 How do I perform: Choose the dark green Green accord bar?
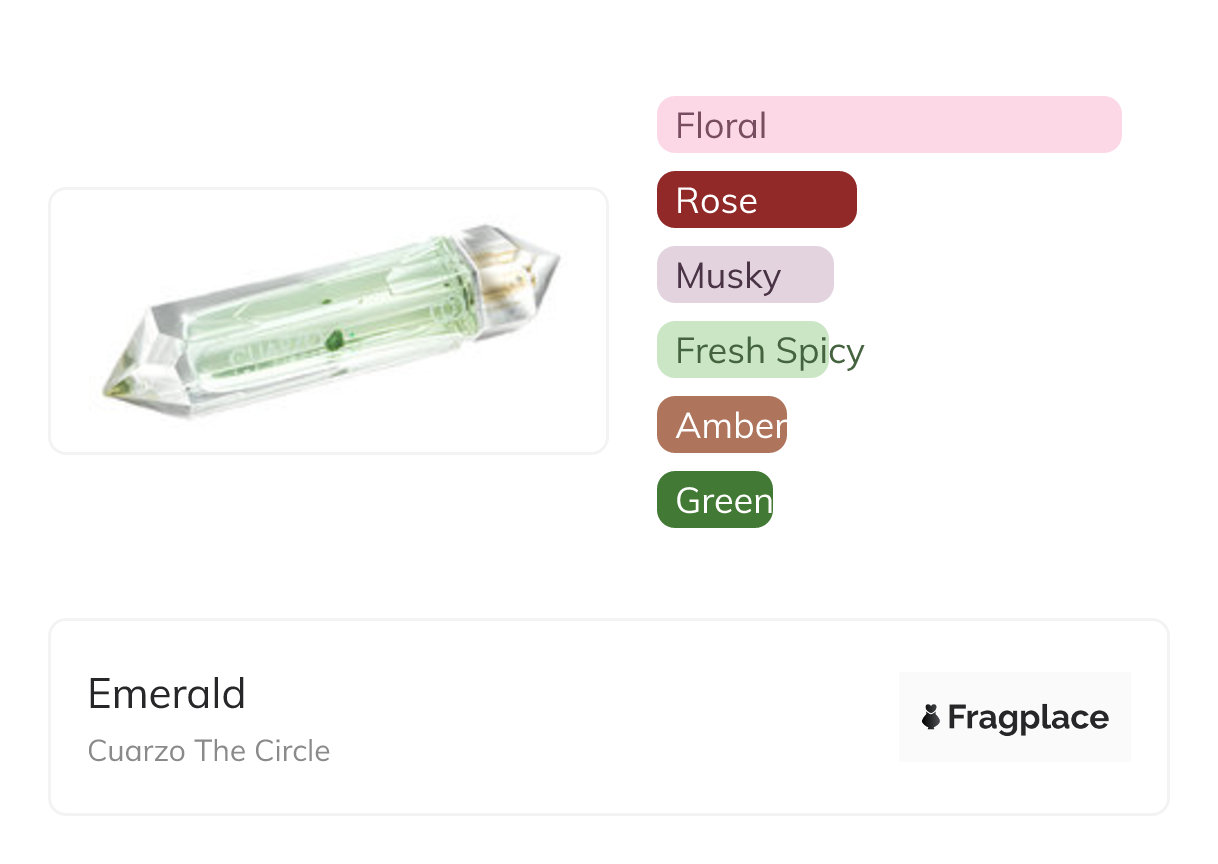pyautogui.click(x=715, y=500)
